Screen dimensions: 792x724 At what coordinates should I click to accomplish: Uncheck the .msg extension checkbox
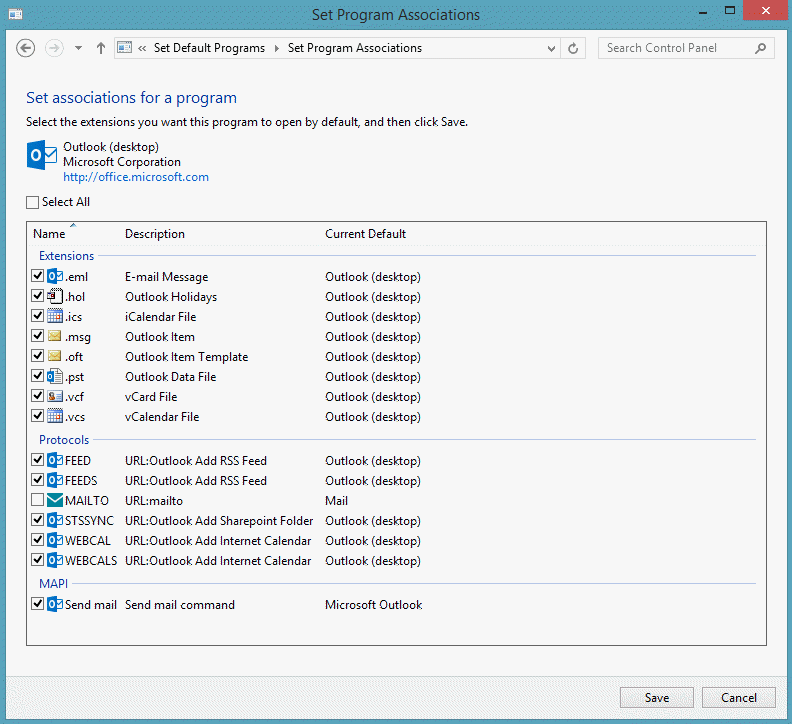[37, 335]
